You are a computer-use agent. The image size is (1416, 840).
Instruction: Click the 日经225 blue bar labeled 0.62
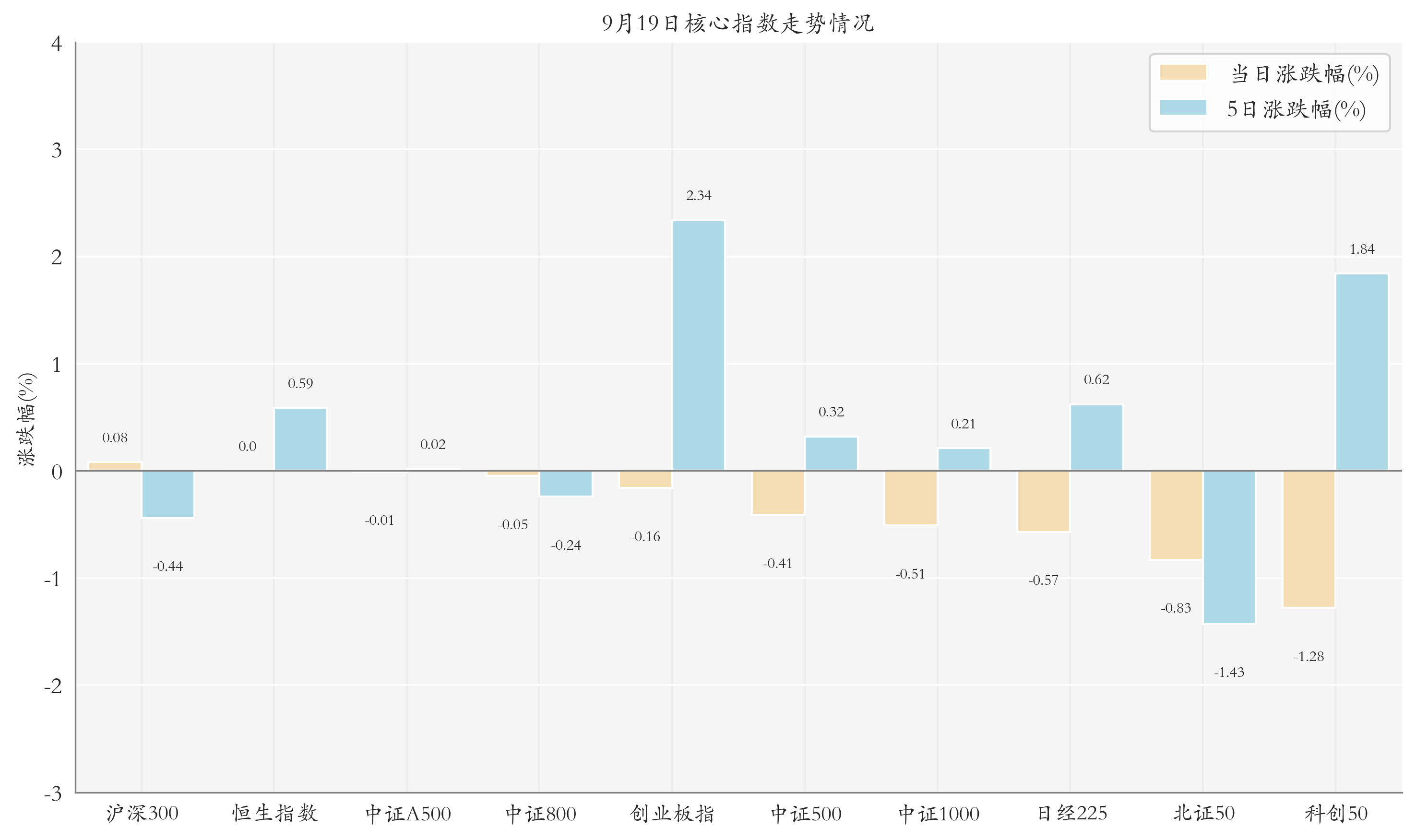[1096, 438]
